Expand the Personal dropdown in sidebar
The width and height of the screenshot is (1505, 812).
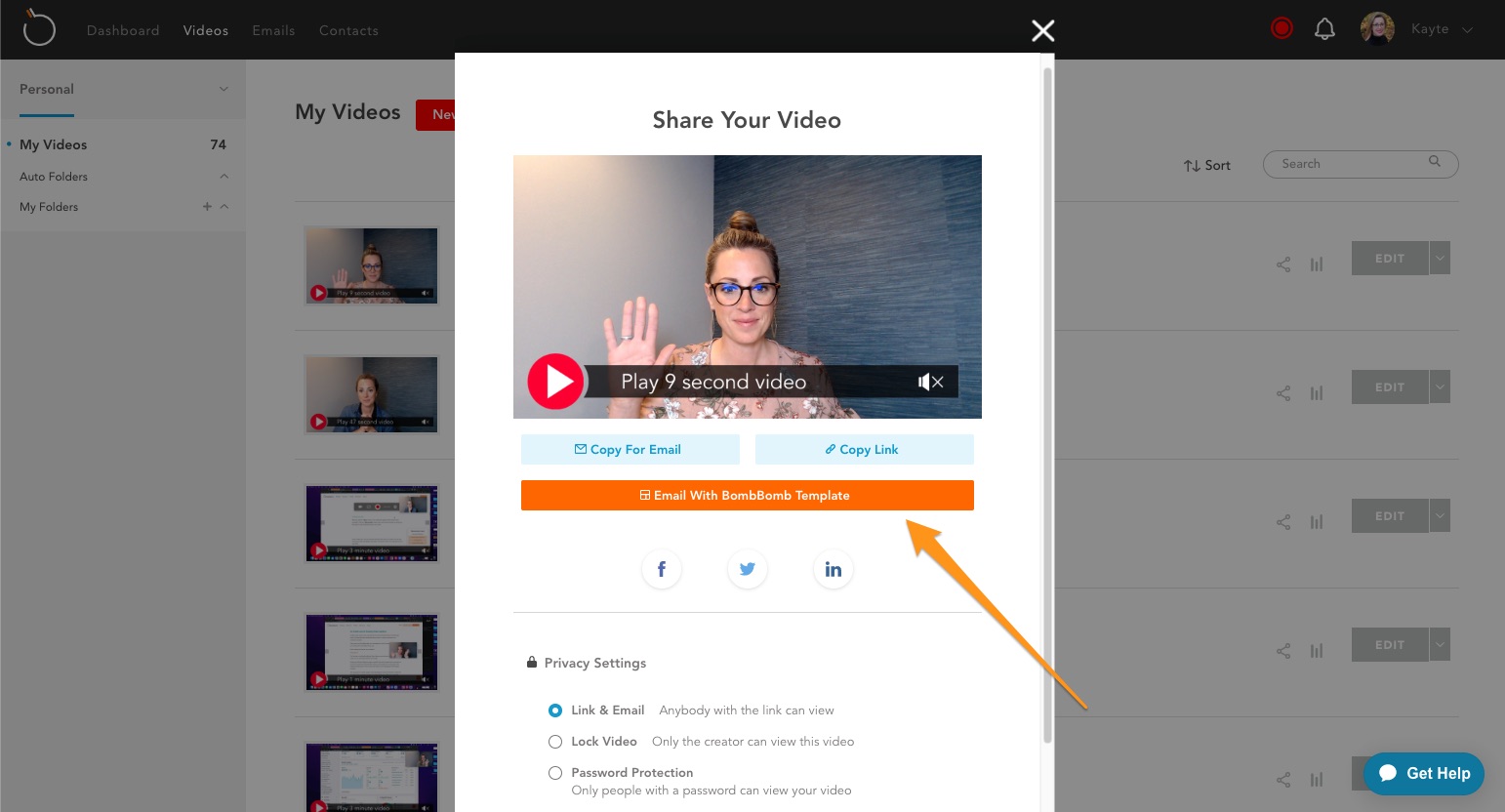(224, 89)
